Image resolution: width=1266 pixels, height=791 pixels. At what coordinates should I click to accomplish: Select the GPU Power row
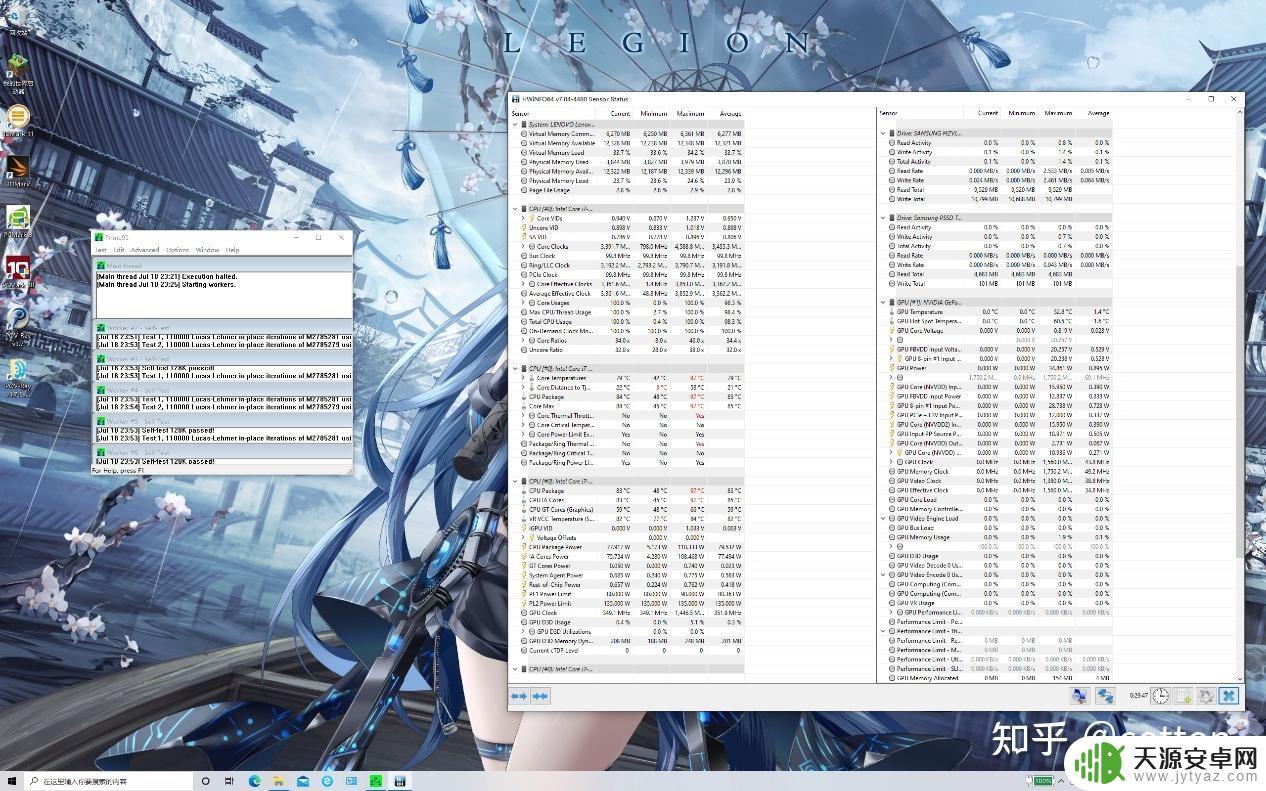tap(995, 368)
